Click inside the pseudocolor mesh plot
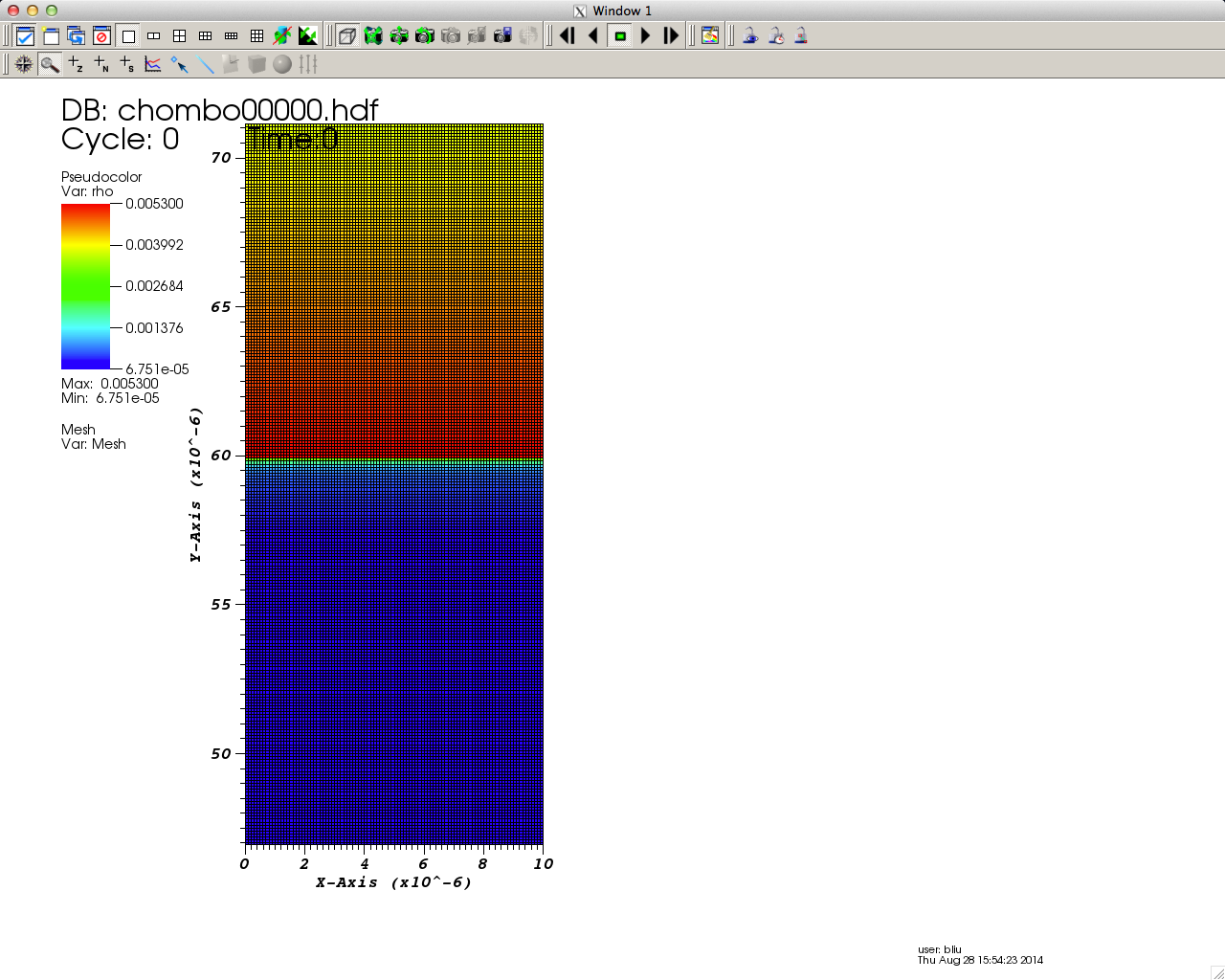Image resolution: width=1225 pixels, height=980 pixels. point(394,484)
